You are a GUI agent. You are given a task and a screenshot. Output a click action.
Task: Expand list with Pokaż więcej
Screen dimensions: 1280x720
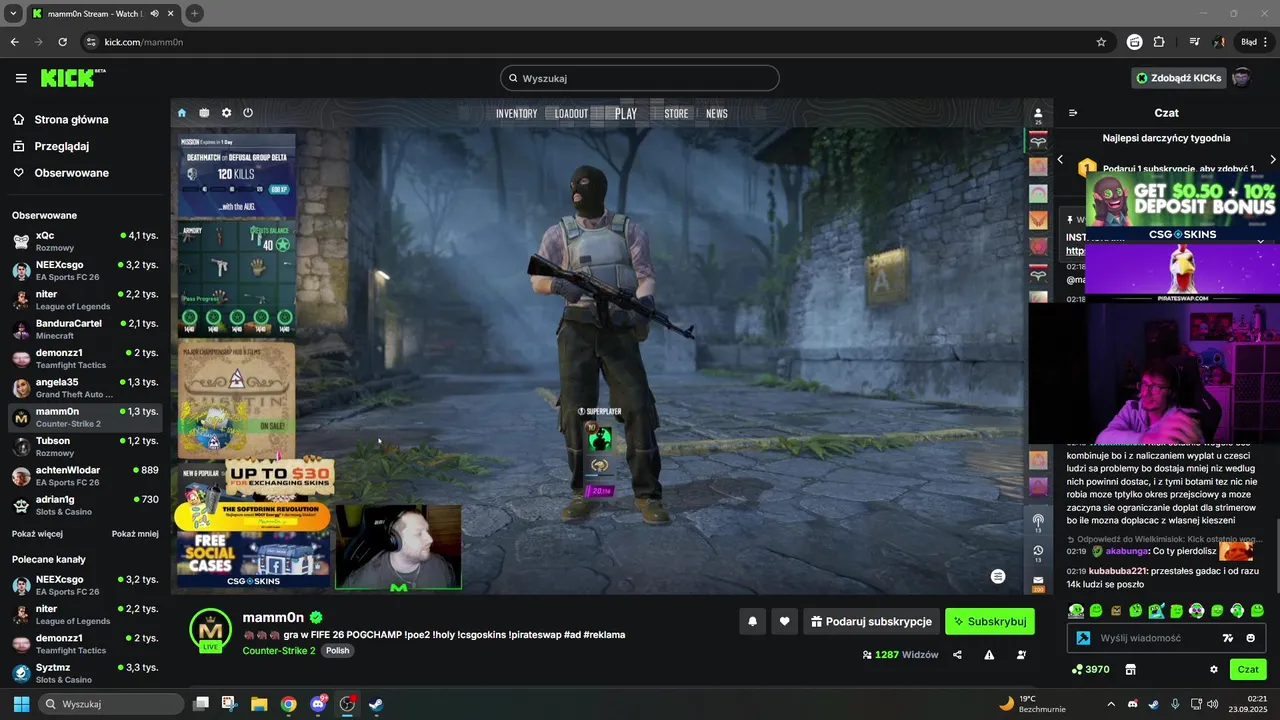tap(37, 534)
